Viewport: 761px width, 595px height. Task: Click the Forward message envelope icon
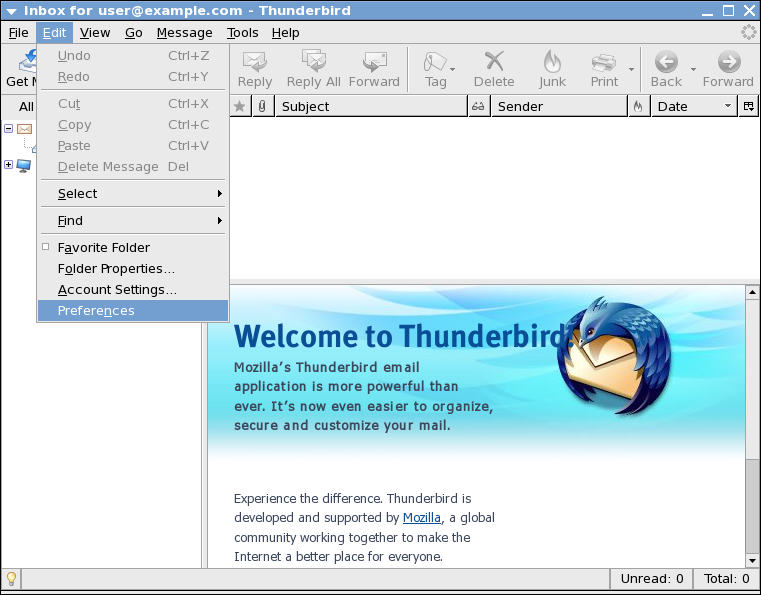click(x=374, y=62)
